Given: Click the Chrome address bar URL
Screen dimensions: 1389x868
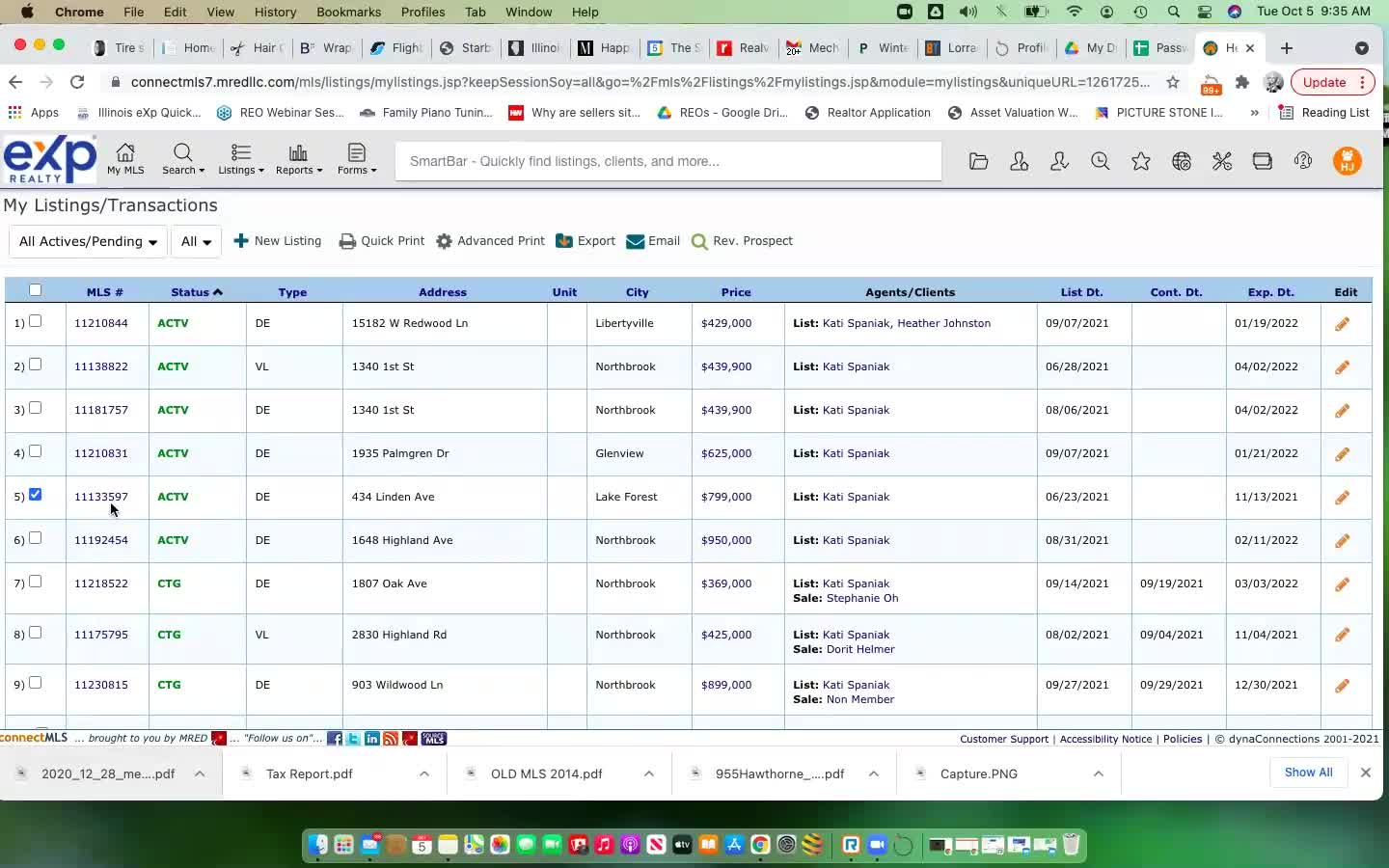Looking at the screenshot, I should click(640, 82).
